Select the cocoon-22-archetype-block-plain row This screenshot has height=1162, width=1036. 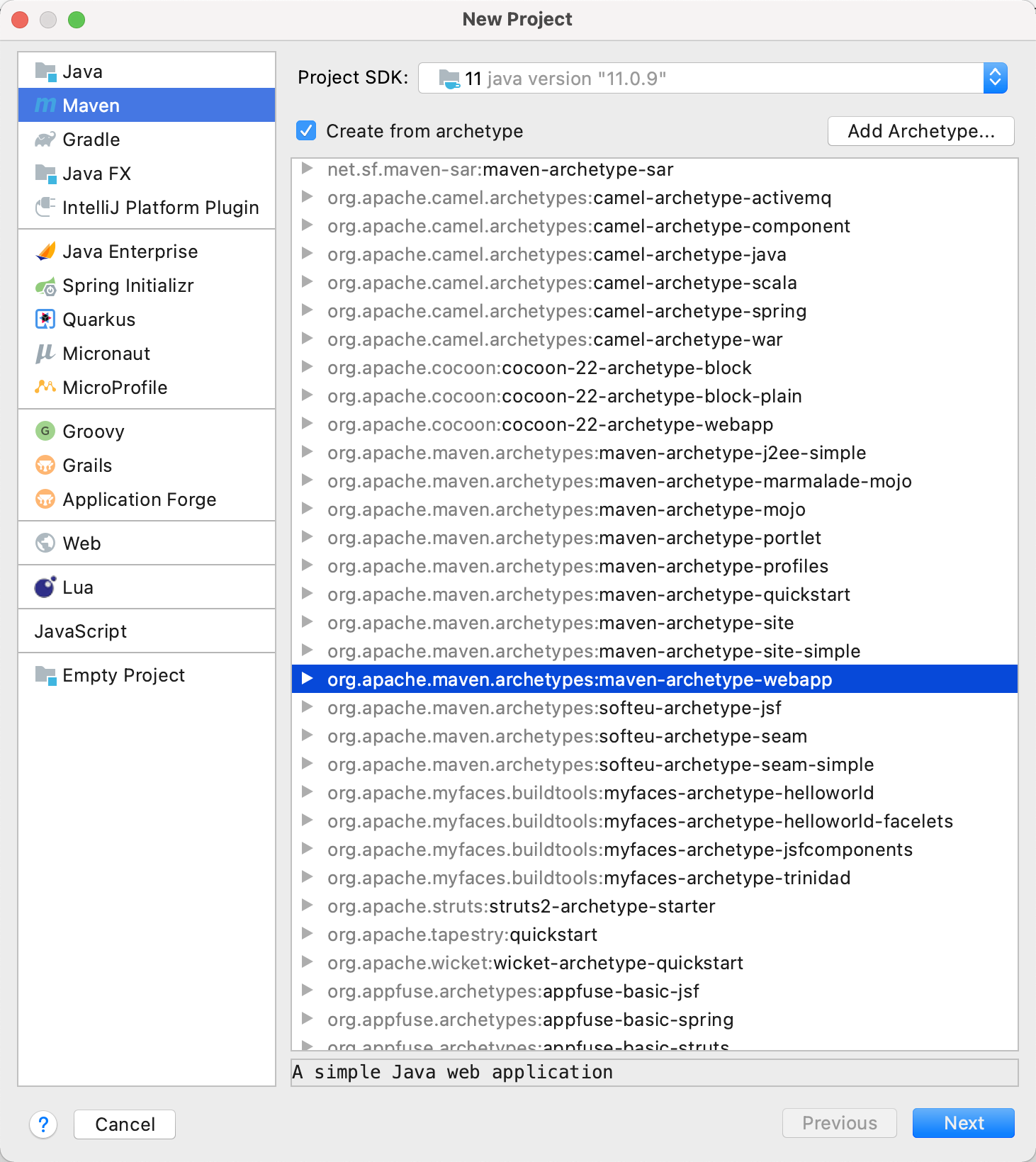coord(655,396)
